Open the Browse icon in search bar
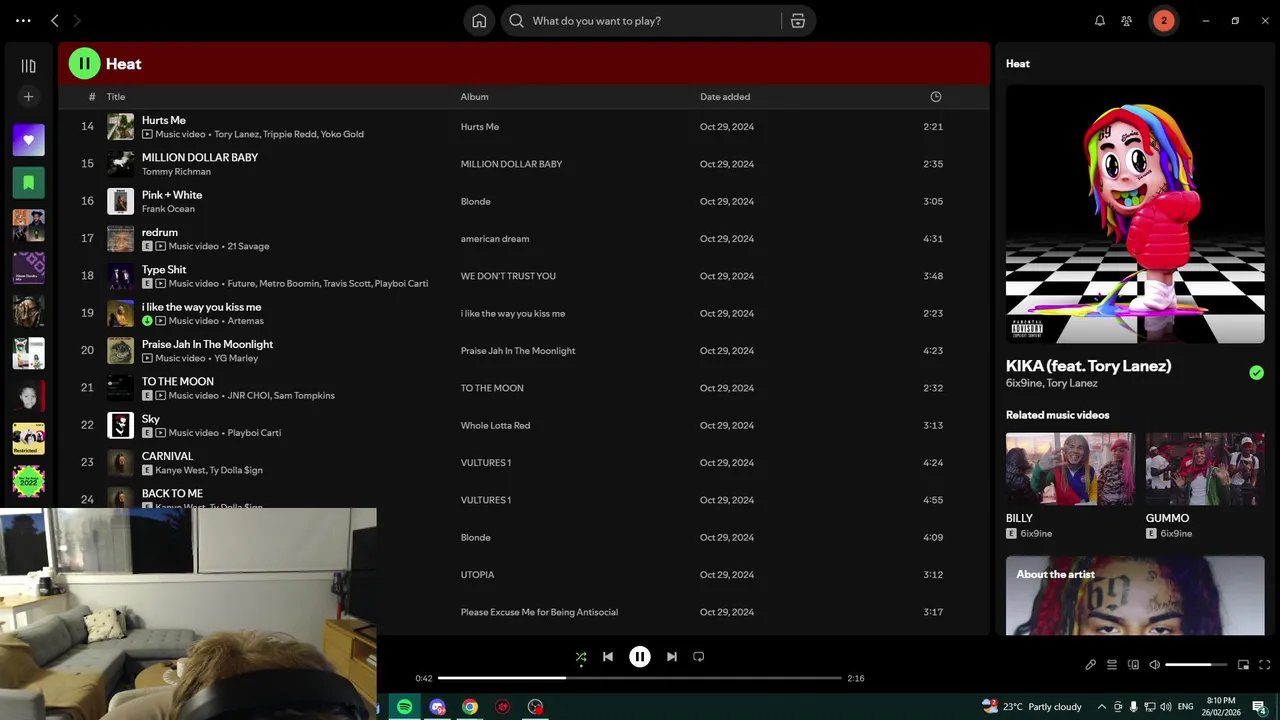1280x720 pixels. coord(798,21)
